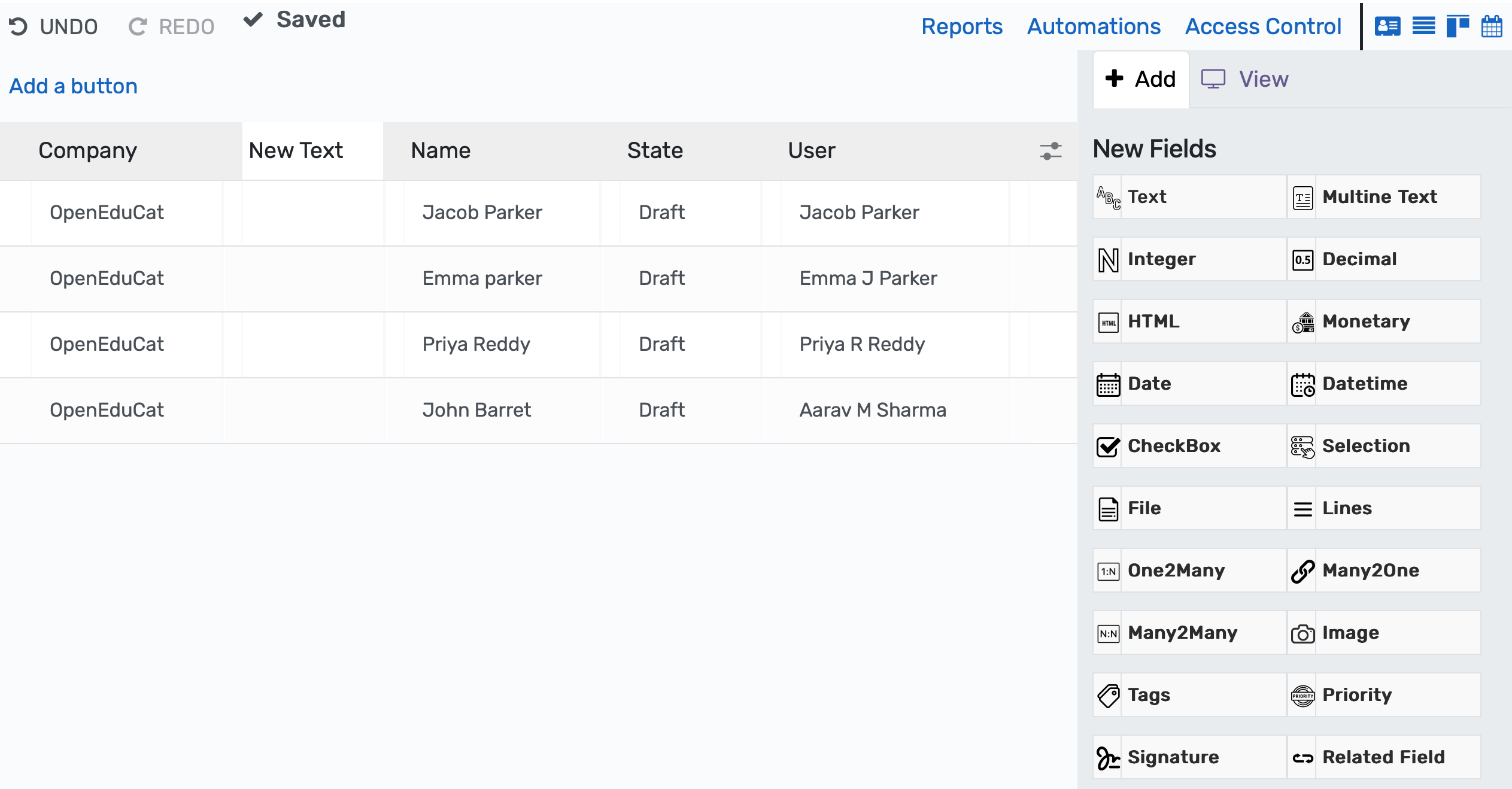Click the Undo button
The image size is (1512, 789).
(53, 26)
